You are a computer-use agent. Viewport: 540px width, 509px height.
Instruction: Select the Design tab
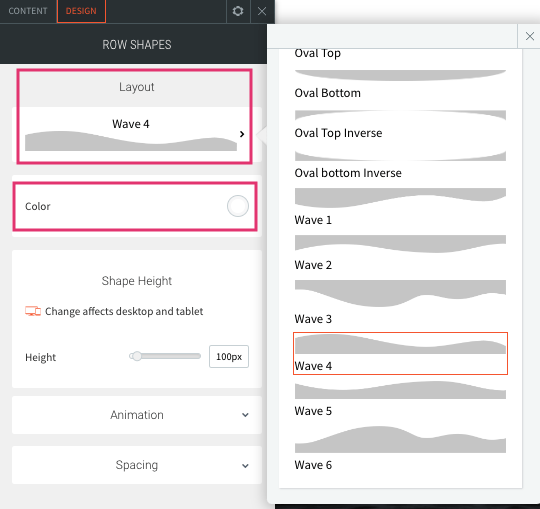point(81,11)
